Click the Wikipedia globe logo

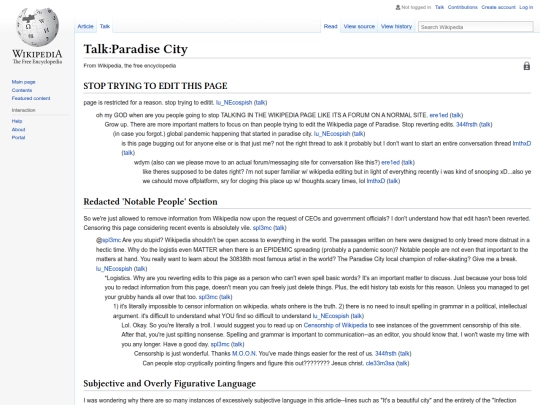pyautogui.click(x=38, y=27)
